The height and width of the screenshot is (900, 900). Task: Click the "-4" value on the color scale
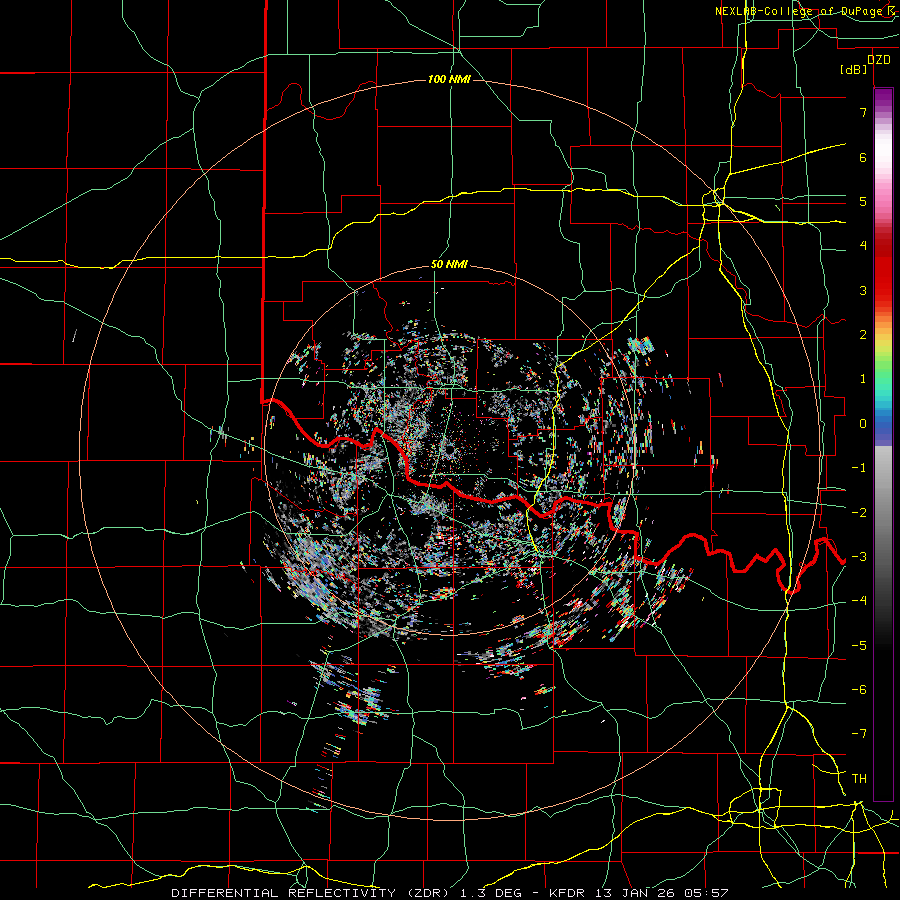859,601
